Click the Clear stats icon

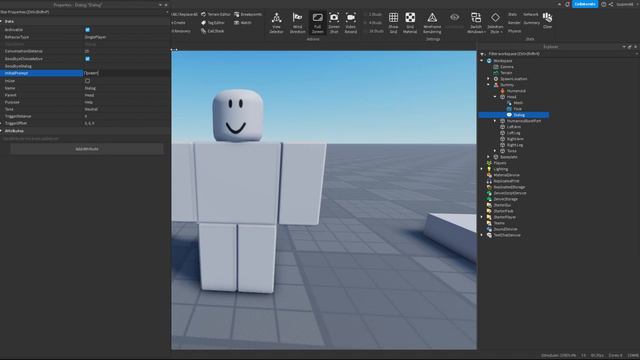pos(547,20)
